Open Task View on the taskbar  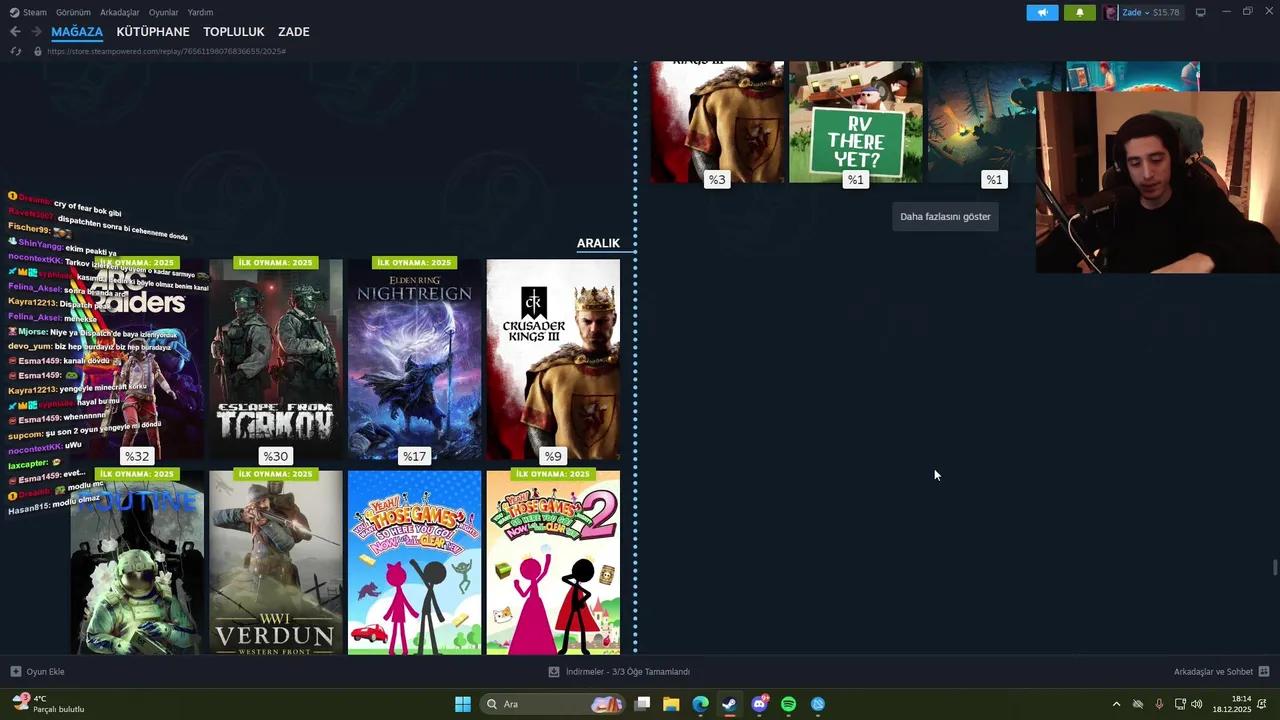pyautogui.click(x=642, y=704)
